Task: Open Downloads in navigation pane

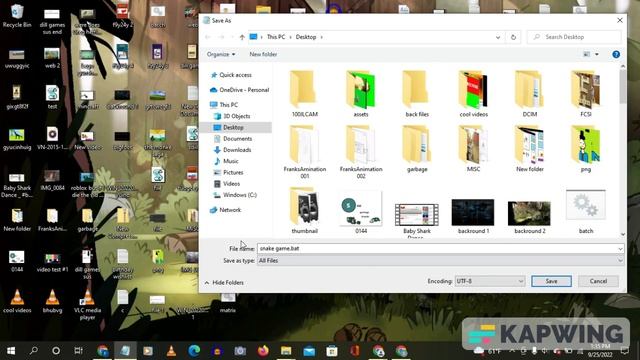Action: pos(236,150)
